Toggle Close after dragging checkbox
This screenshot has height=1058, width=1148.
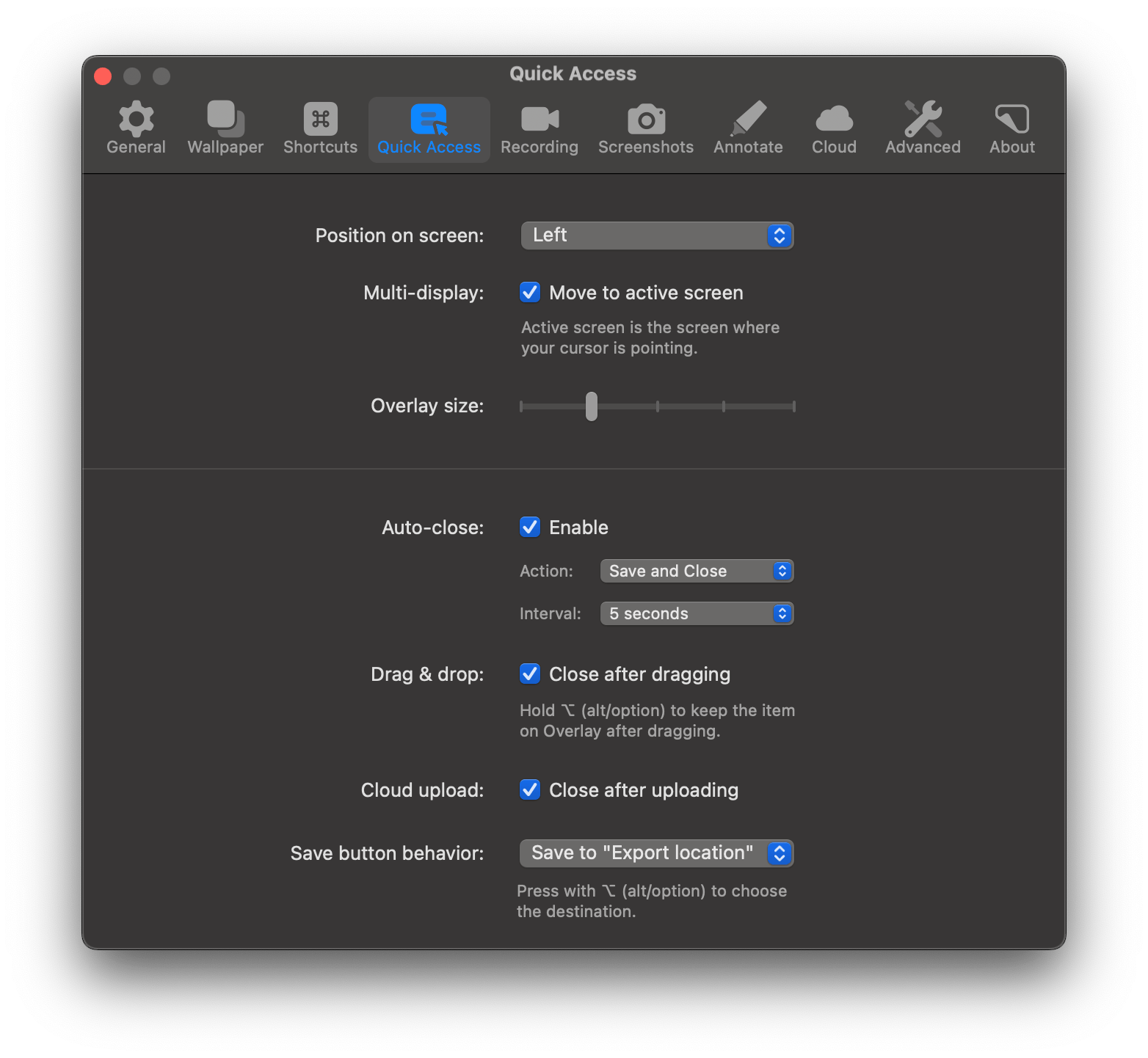coord(530,674)
